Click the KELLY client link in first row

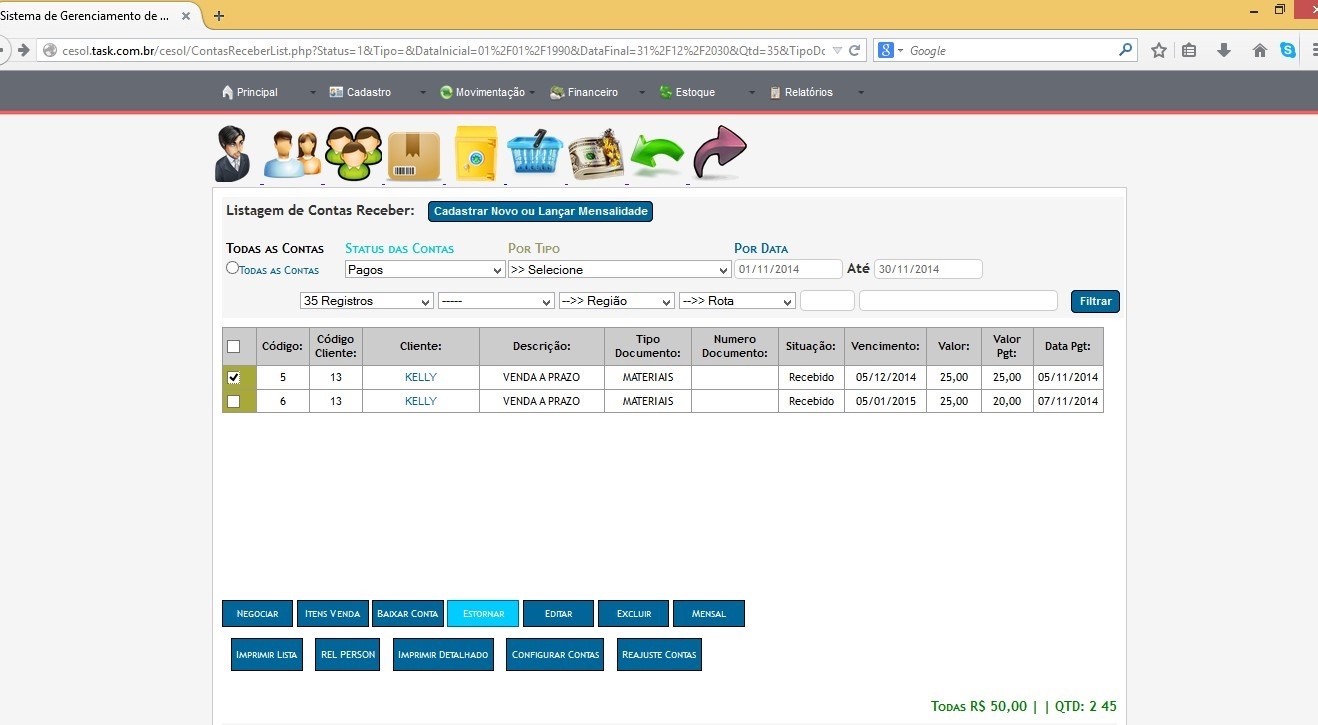[x=421, y=377]
